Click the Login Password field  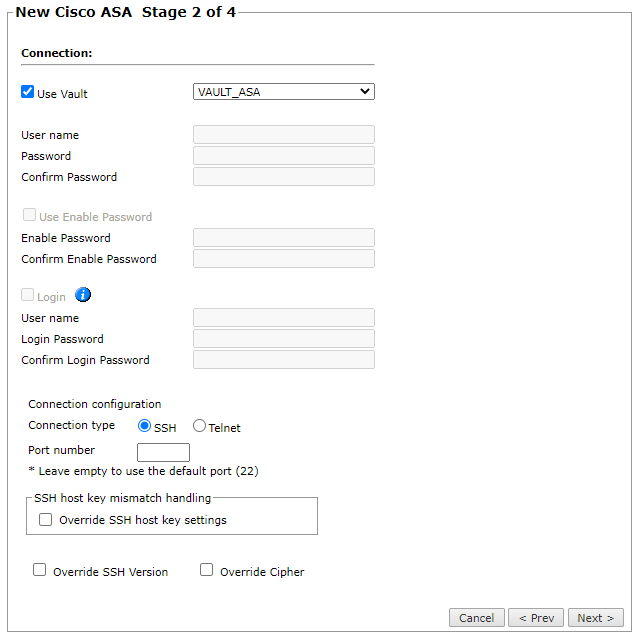point(284,339)
